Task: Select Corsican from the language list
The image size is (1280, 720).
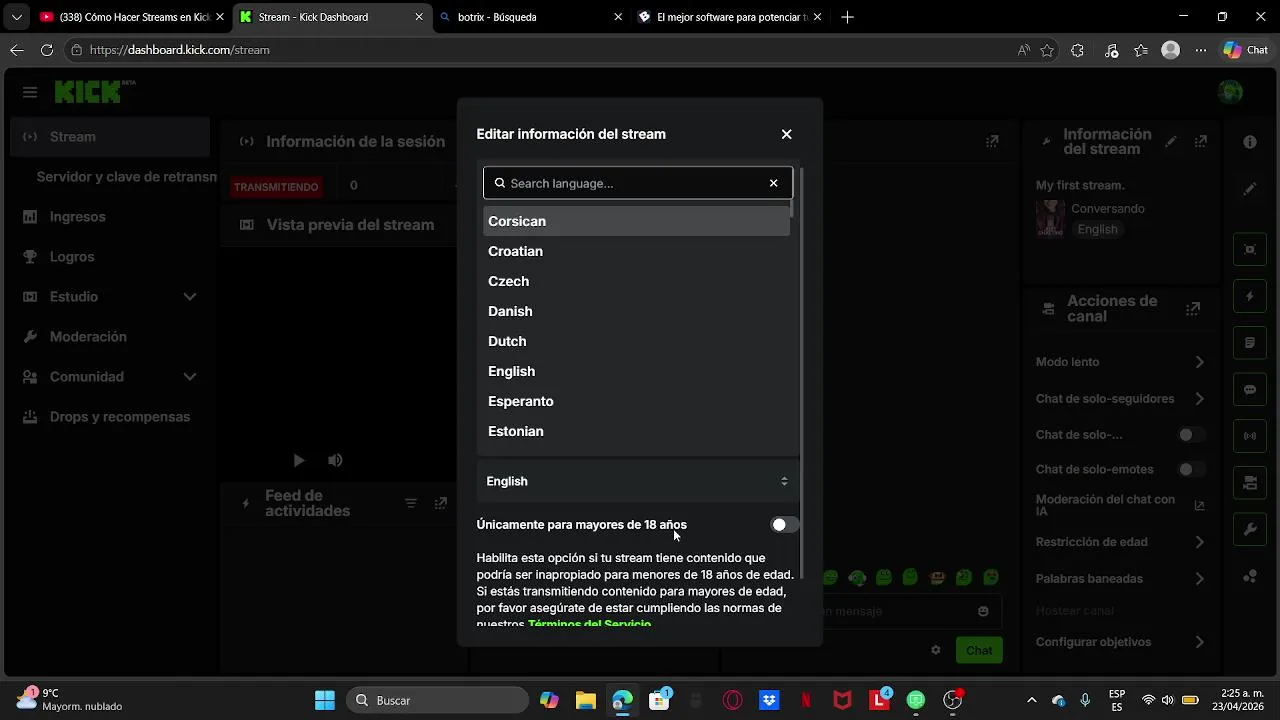Action: (x=636, y=221)
